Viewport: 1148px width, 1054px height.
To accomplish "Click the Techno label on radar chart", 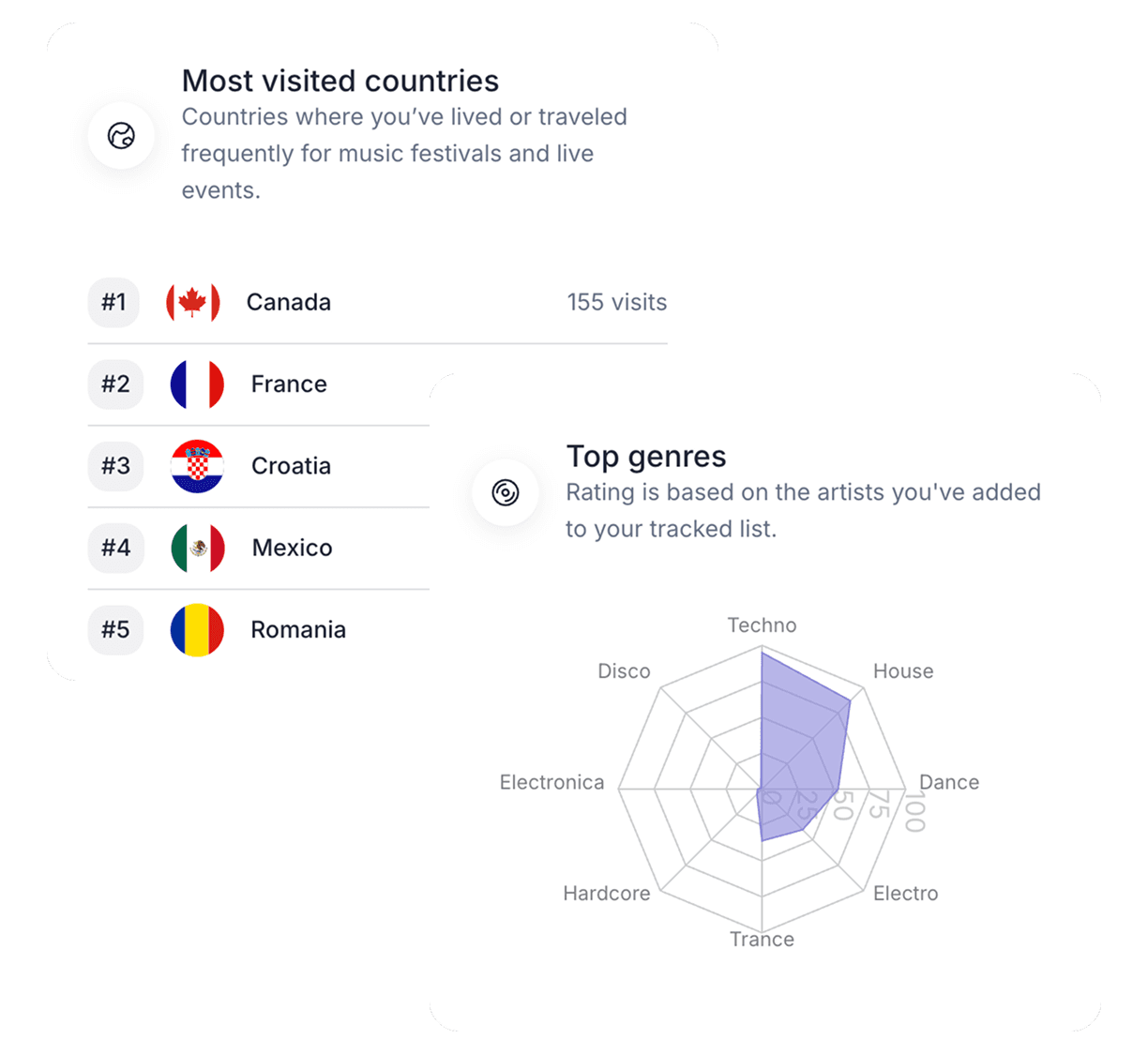I will click(762, 625).
